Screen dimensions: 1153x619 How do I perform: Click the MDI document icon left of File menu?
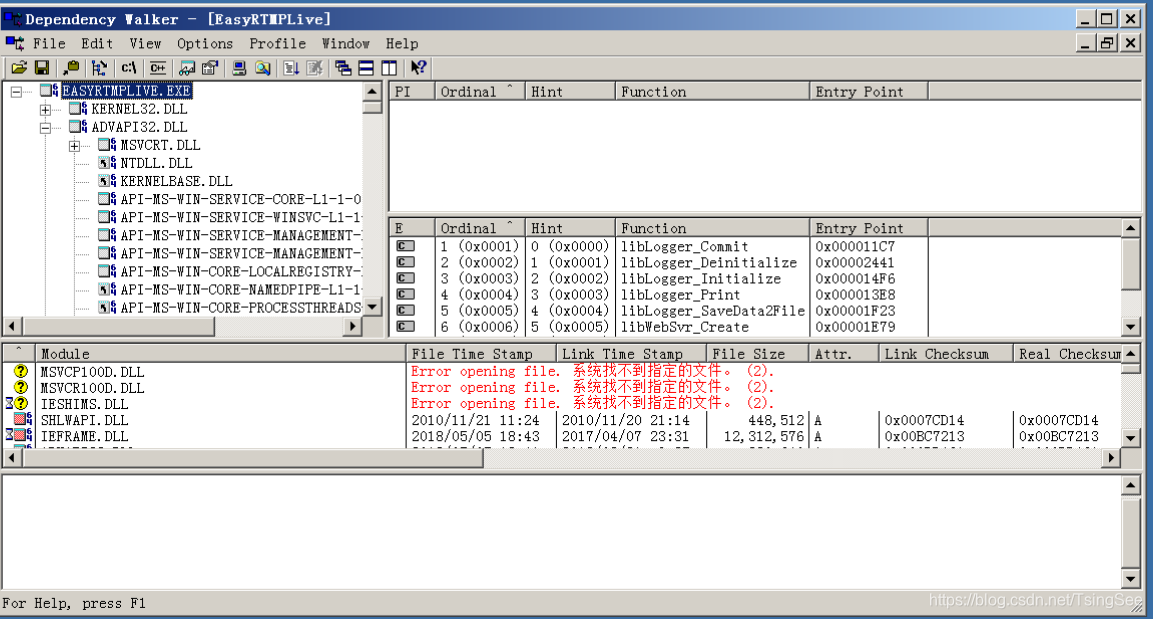tap(15, 43)
